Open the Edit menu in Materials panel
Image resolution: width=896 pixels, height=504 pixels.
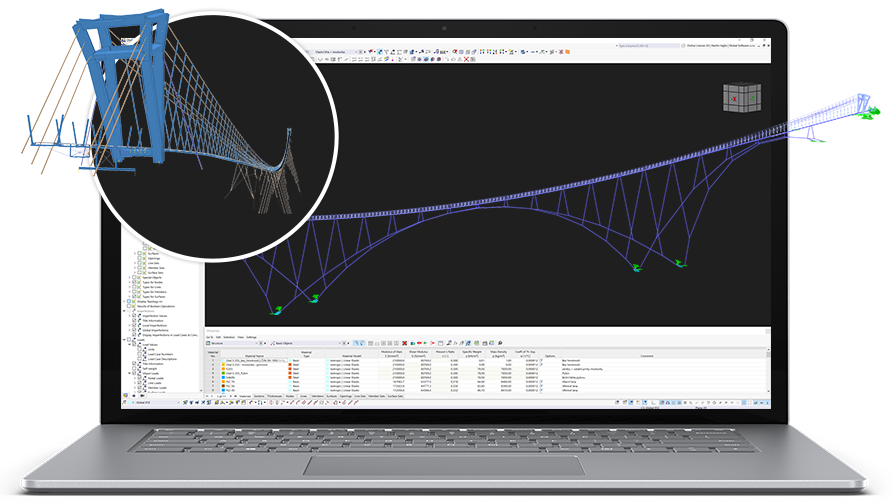tap(218, 337)
